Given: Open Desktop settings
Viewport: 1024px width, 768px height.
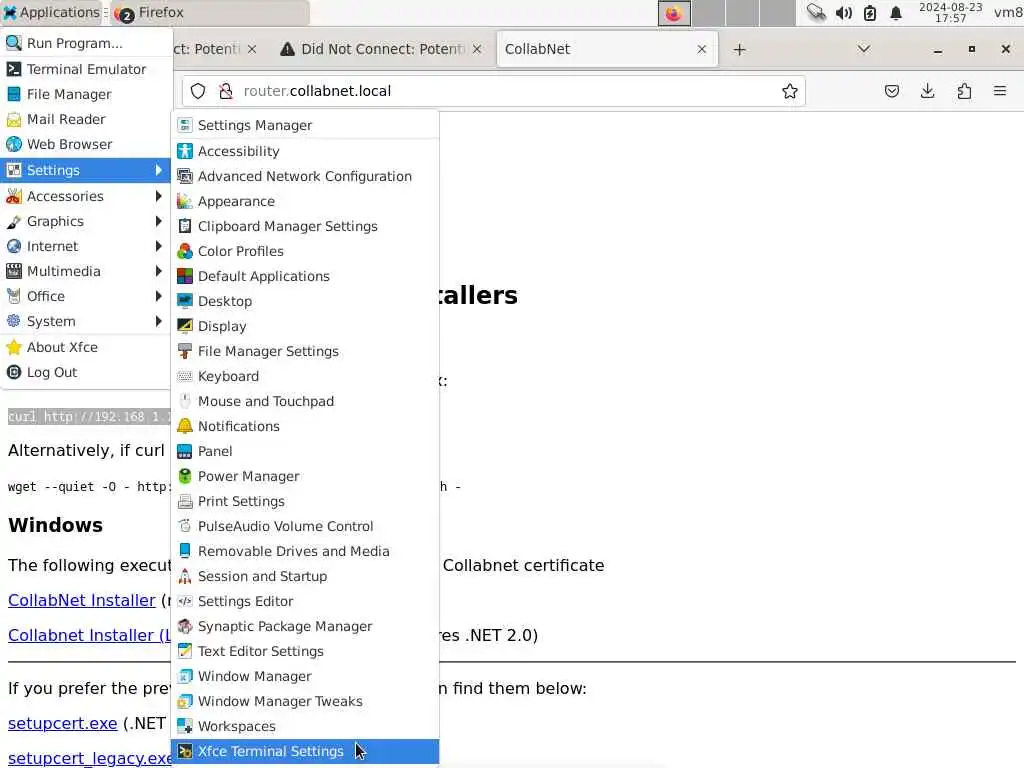Looking at the screenshot, I should [305, 301].
